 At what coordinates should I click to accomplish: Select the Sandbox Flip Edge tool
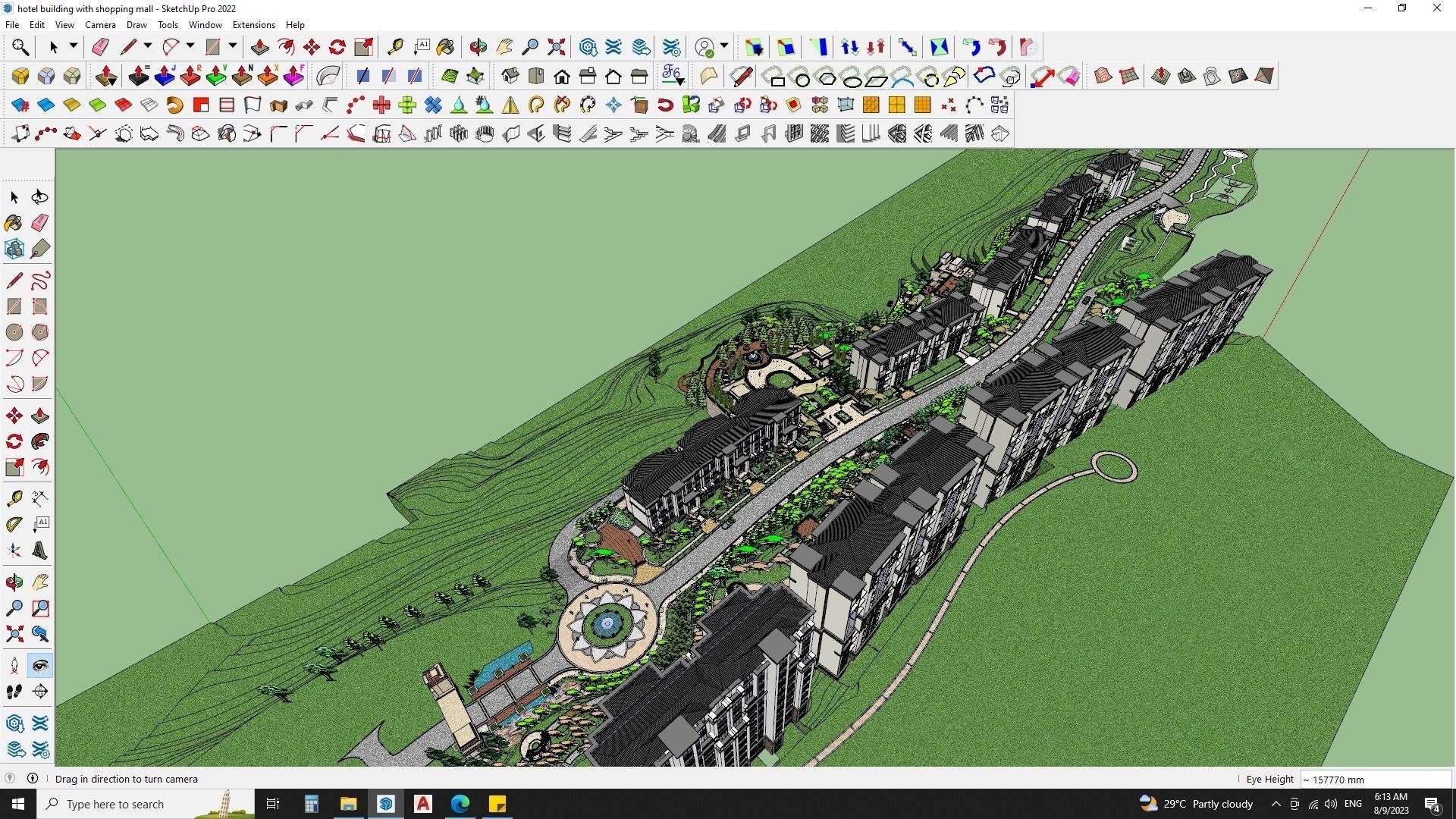tap(1263, 76)
